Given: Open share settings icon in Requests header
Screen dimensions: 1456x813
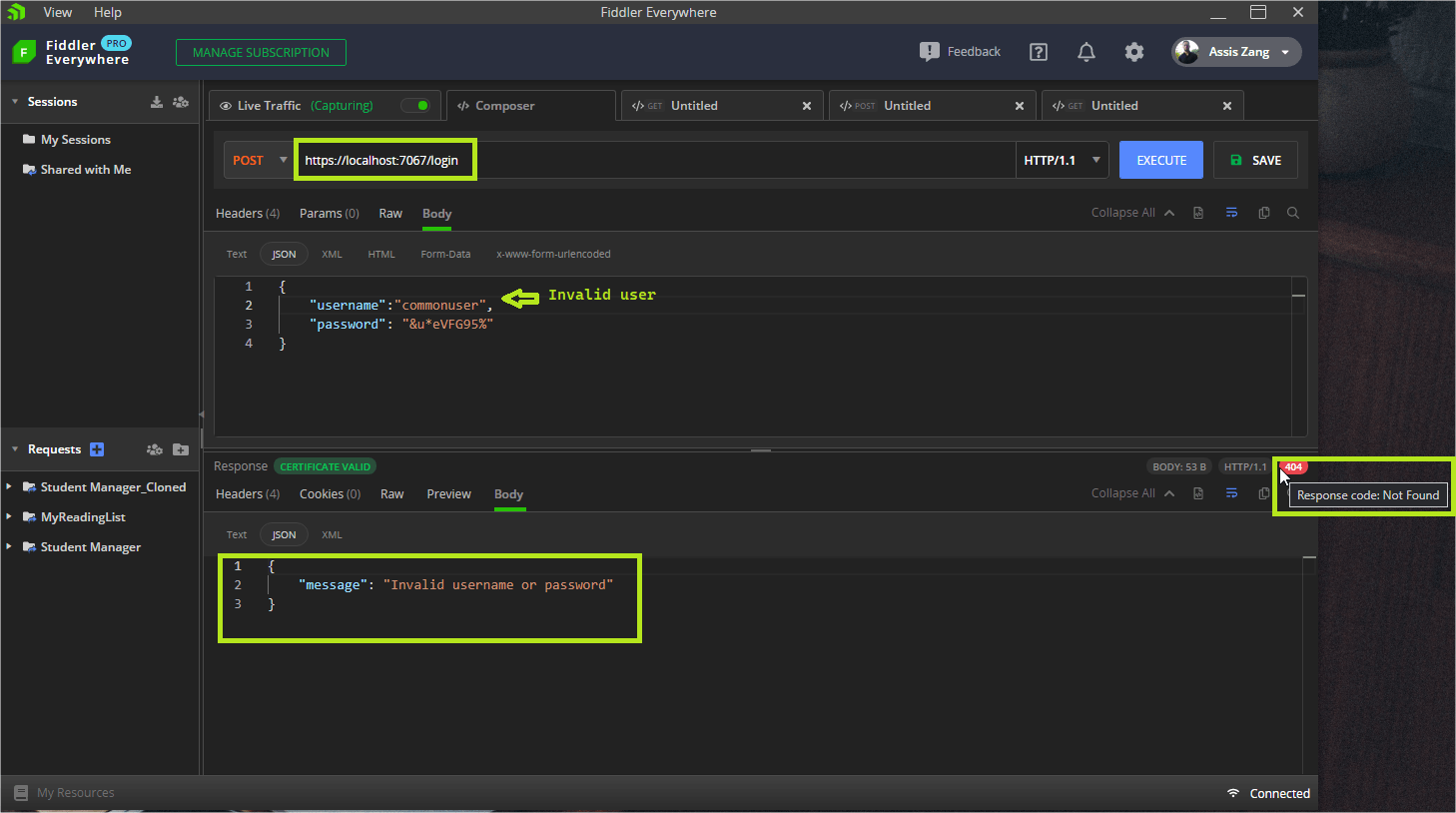Looking at the screenshot, I should pos(155,449).
